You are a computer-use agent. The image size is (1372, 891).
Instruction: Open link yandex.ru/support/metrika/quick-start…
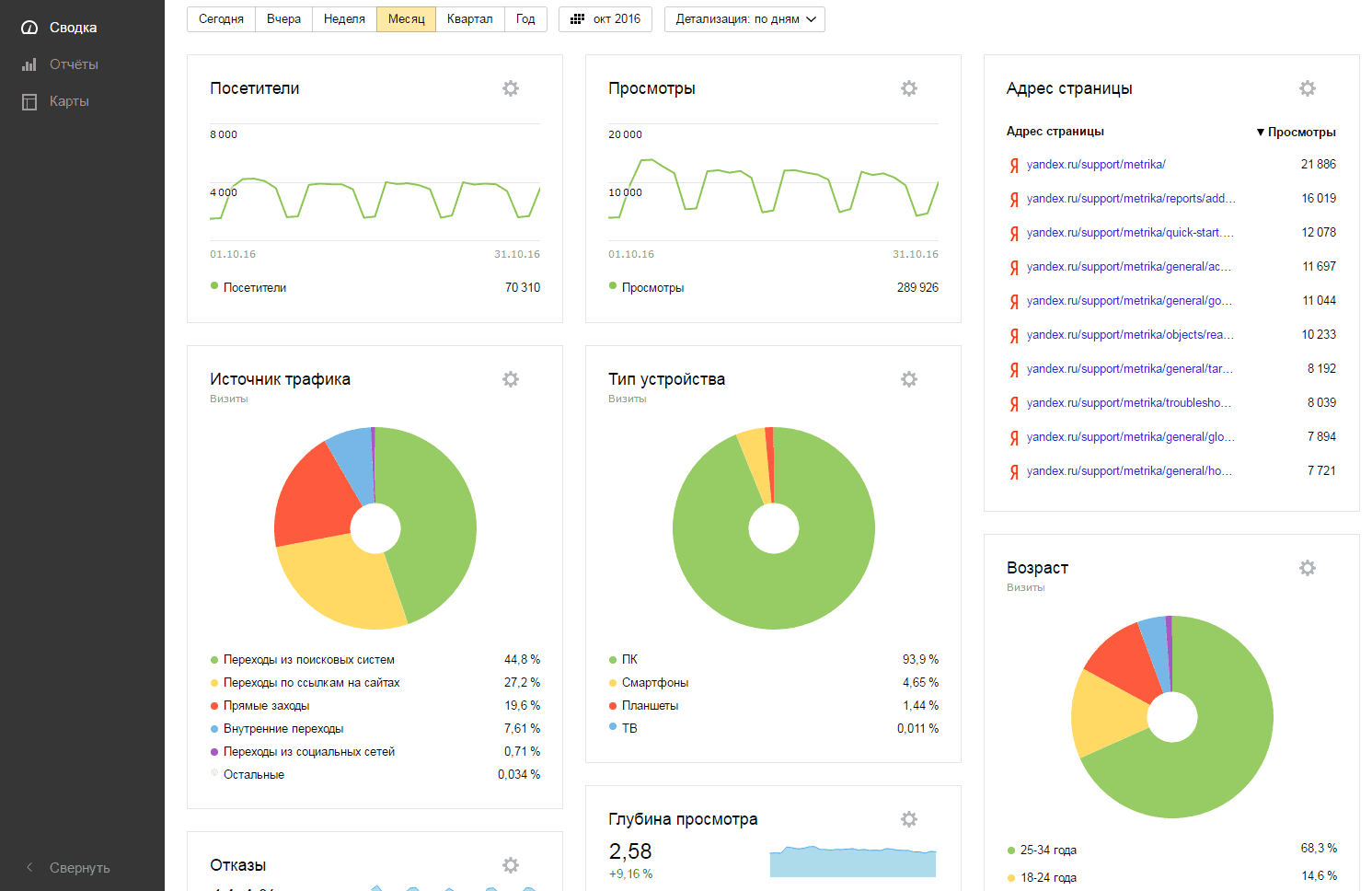click(x=1130, y=233)
